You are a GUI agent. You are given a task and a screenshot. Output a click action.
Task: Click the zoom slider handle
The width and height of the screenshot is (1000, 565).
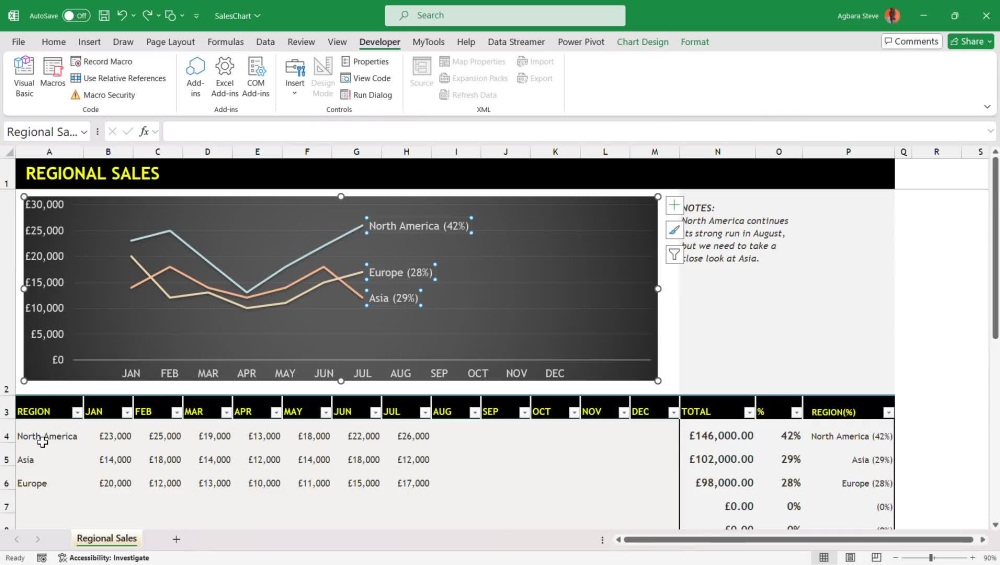(x=931, y=557)
